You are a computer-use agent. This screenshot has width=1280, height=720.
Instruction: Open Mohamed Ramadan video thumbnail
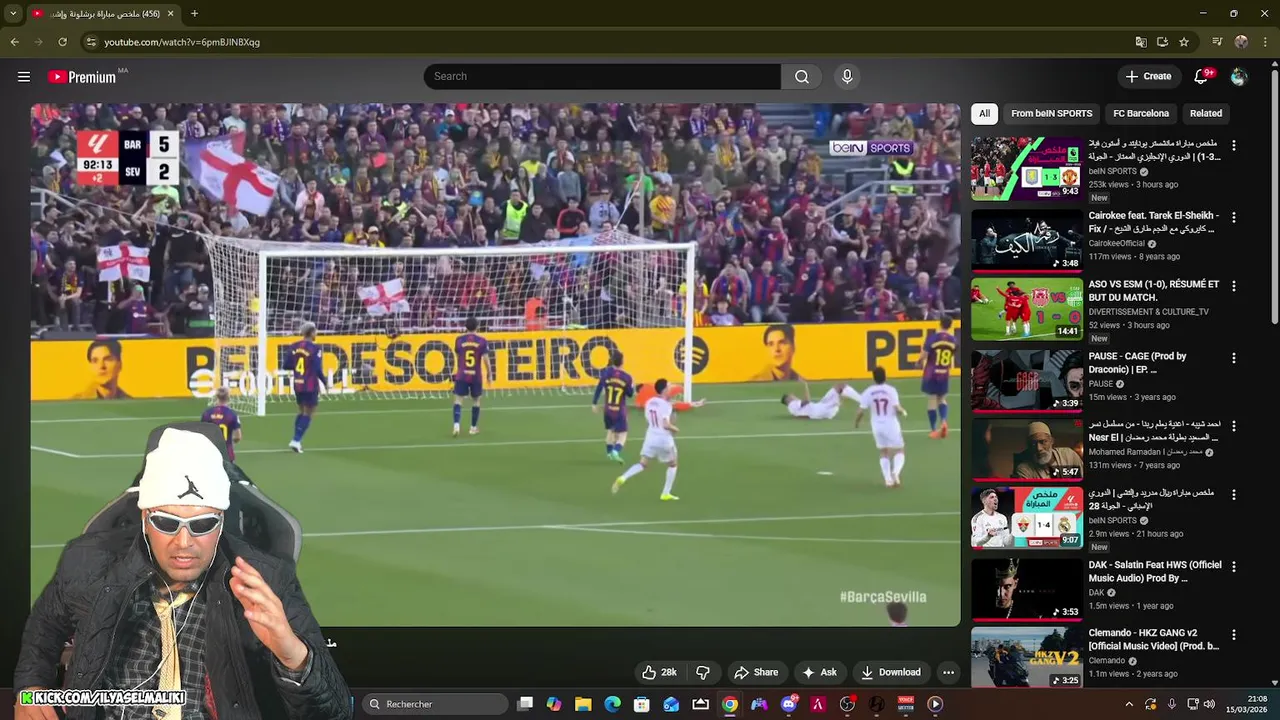click(x=1027, y=449)
